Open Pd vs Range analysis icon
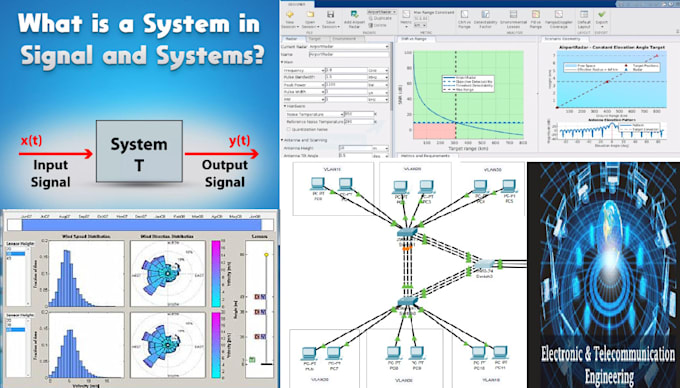This screenshot has width=680, height=388. 536,15
